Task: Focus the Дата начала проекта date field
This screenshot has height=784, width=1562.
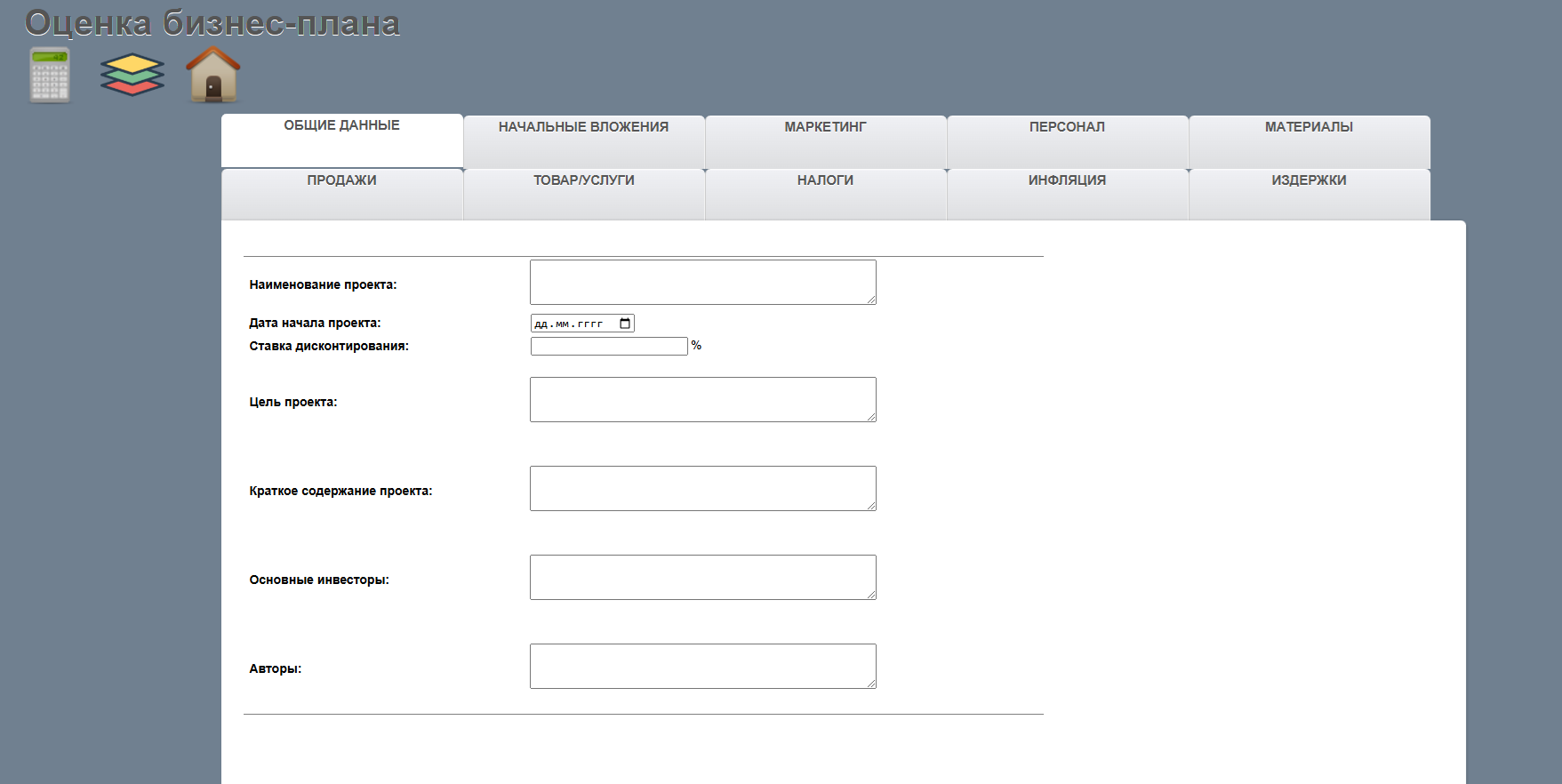Action: [573, 324]
